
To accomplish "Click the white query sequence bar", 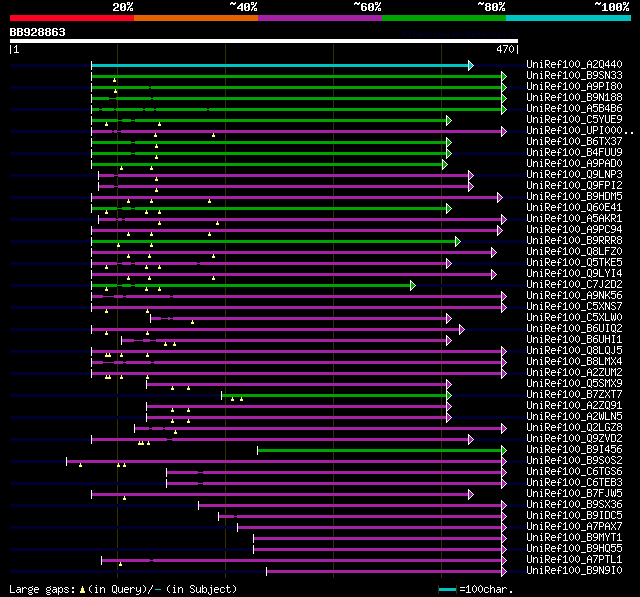I will point(264,41).
